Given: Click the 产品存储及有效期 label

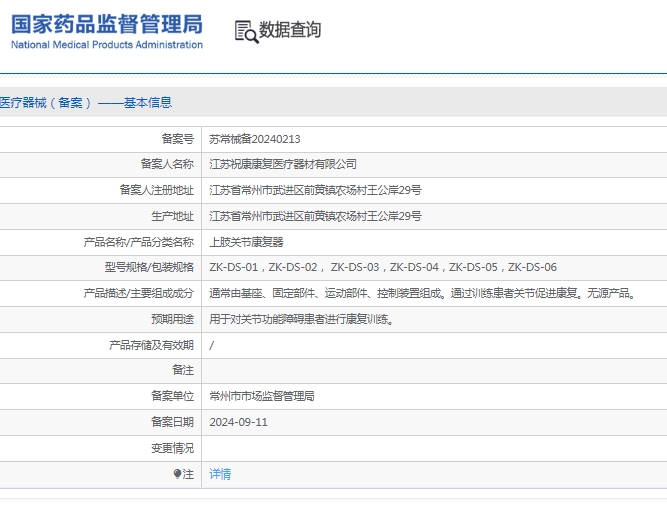Looking at the screenshot, I should (151, 345).
